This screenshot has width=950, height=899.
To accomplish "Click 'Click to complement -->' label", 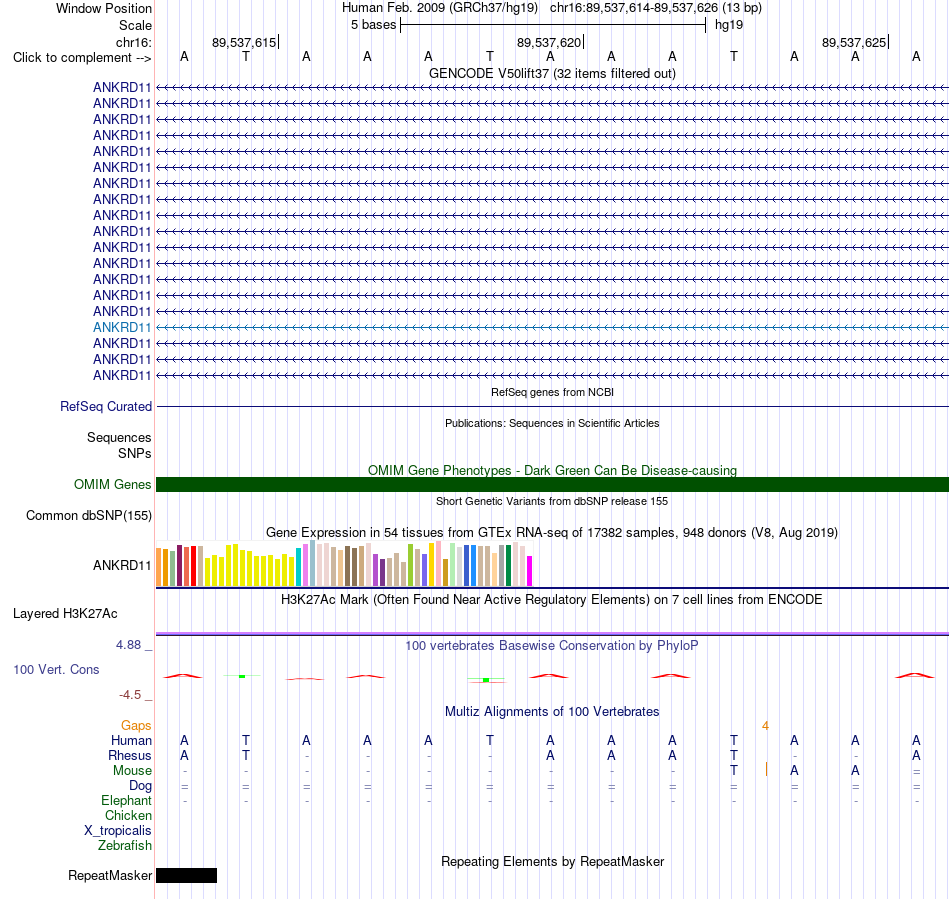I will click(82, 58).
